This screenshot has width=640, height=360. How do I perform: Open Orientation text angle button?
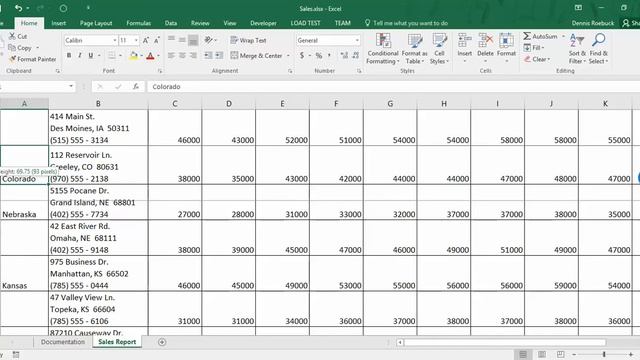pos(209,40)
